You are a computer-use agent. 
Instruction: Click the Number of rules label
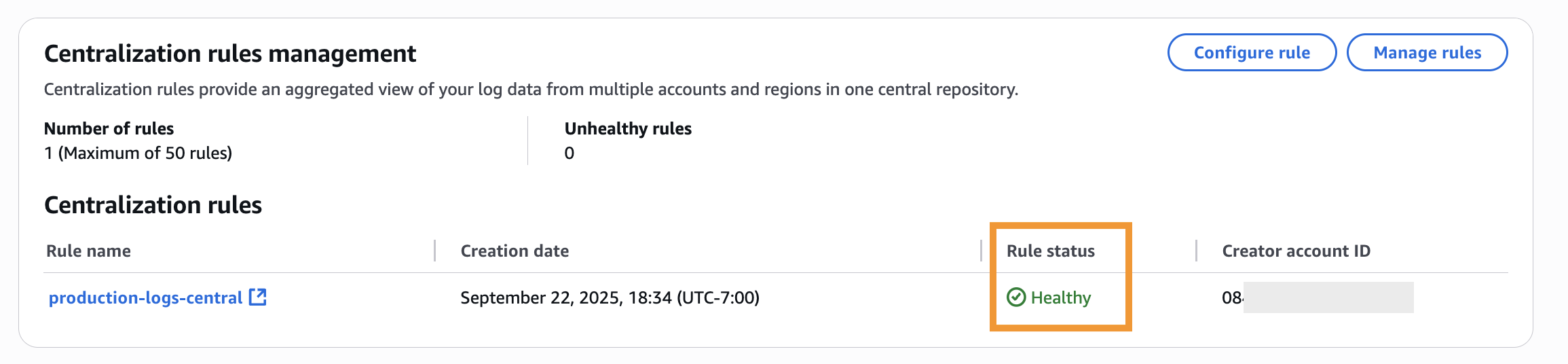(x=109, y=128)
